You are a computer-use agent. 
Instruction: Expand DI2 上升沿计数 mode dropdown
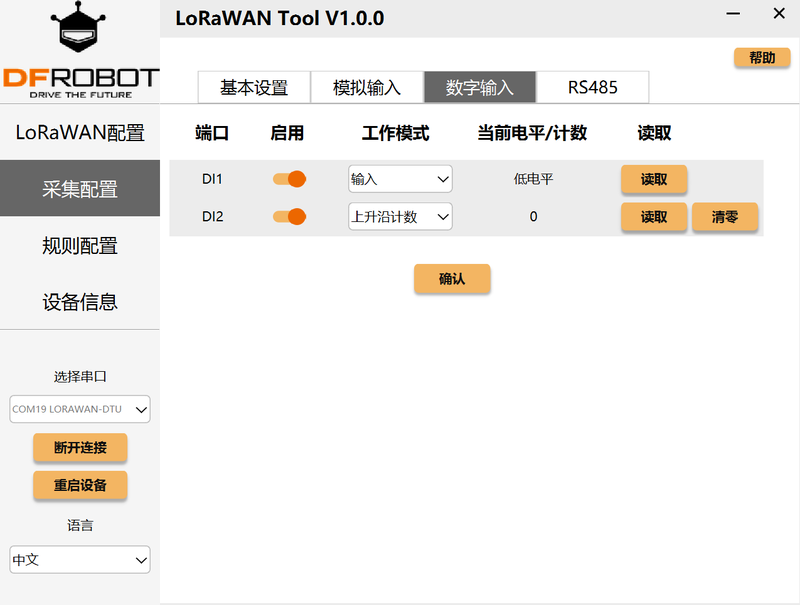400,216
